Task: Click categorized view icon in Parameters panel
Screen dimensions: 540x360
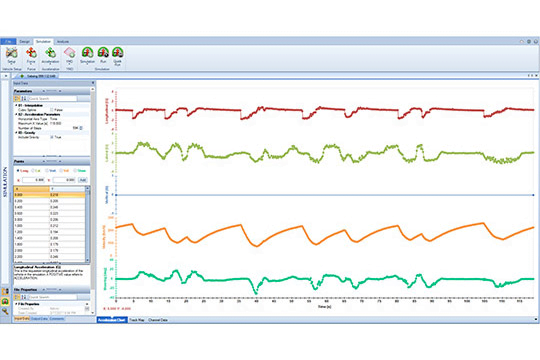Action: coord(17,99)
